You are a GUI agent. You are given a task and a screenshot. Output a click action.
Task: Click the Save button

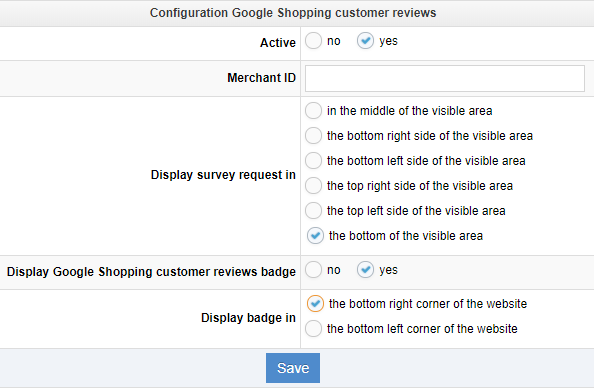(x=293, y=368)
